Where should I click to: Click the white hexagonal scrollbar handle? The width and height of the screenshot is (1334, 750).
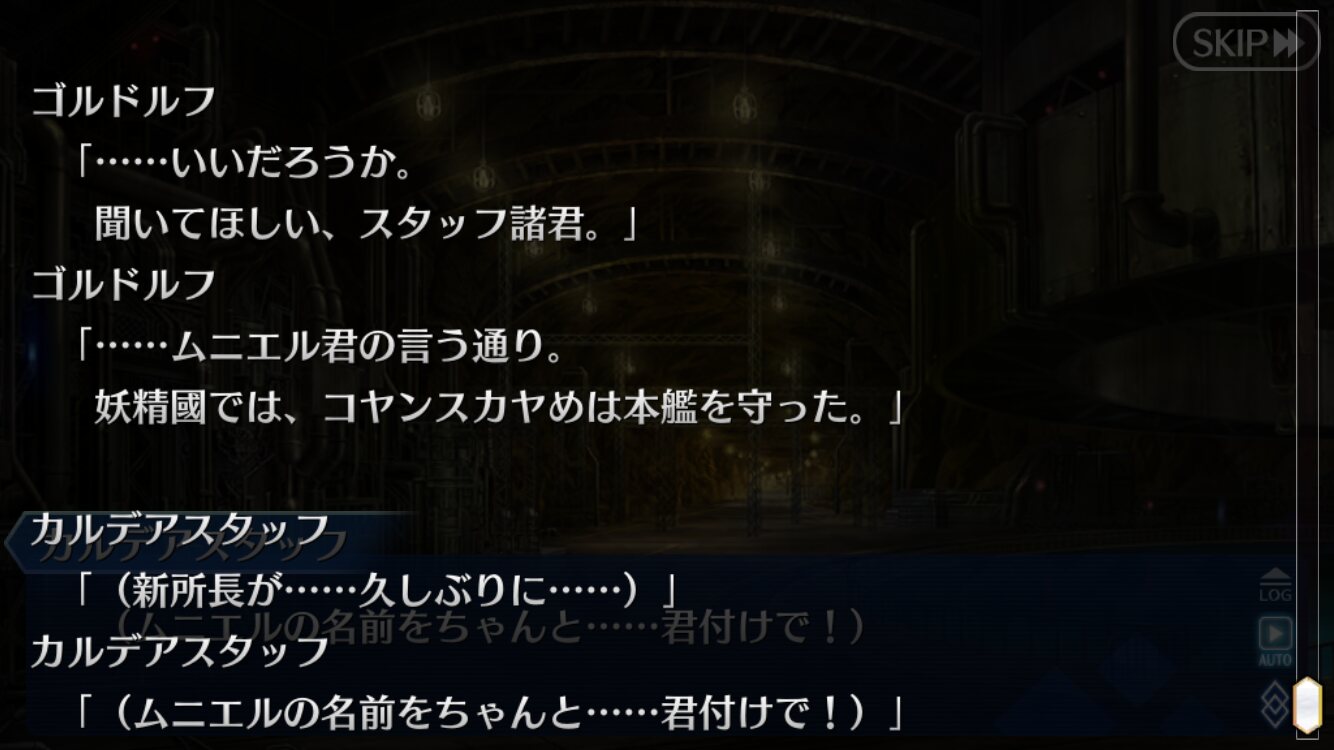[x=1307, y=706]
